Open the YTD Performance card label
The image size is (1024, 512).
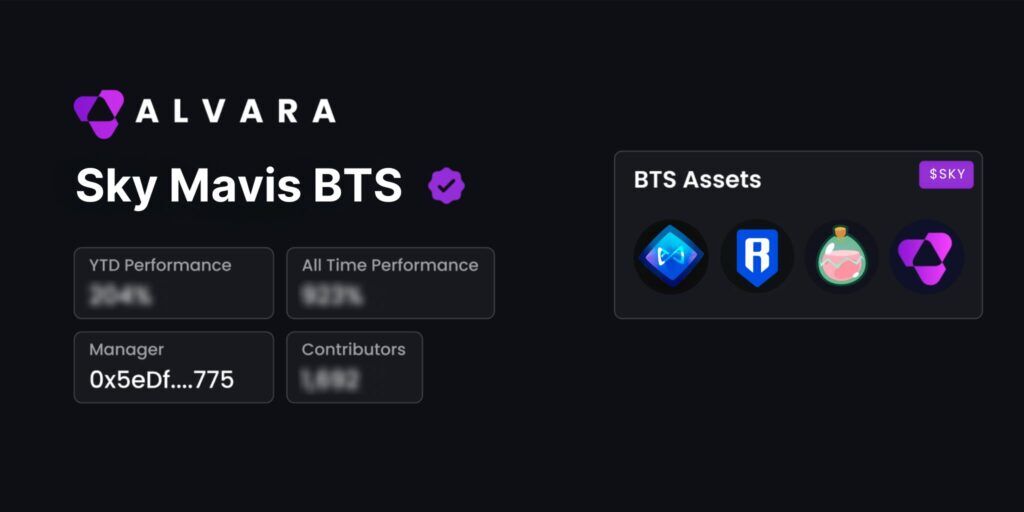[160, 266]
